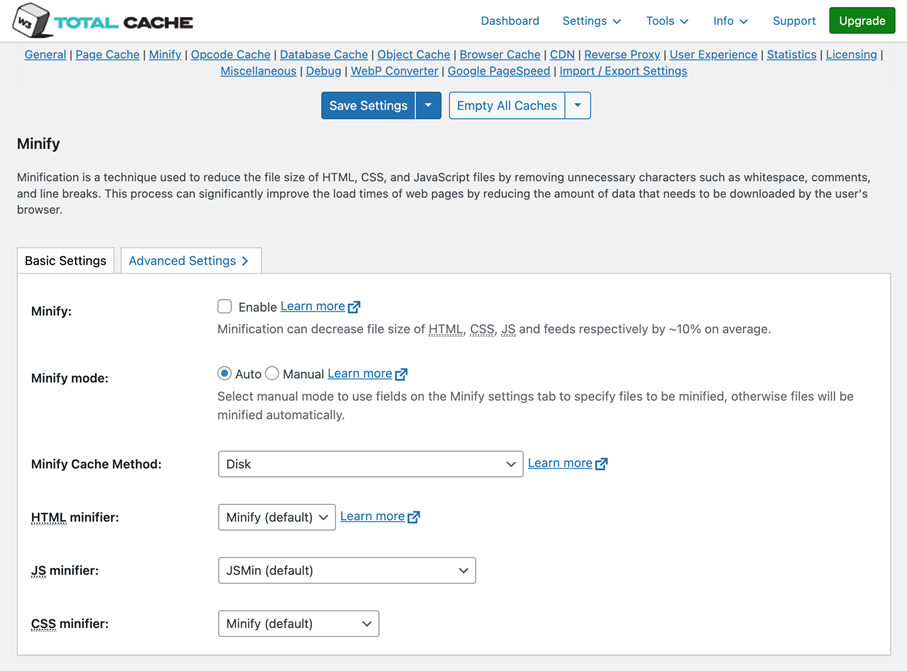
Task: Switch to Basic Settings tab
Action: coord(66,261)
